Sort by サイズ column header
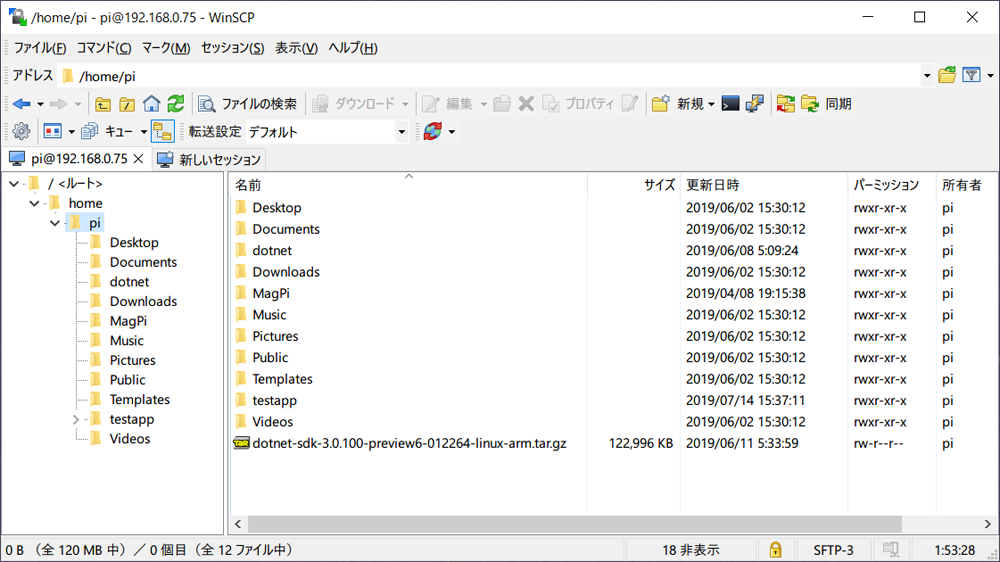Image resolution: width=1000 pixels, height=562 pixels. (x=634, y=185)
